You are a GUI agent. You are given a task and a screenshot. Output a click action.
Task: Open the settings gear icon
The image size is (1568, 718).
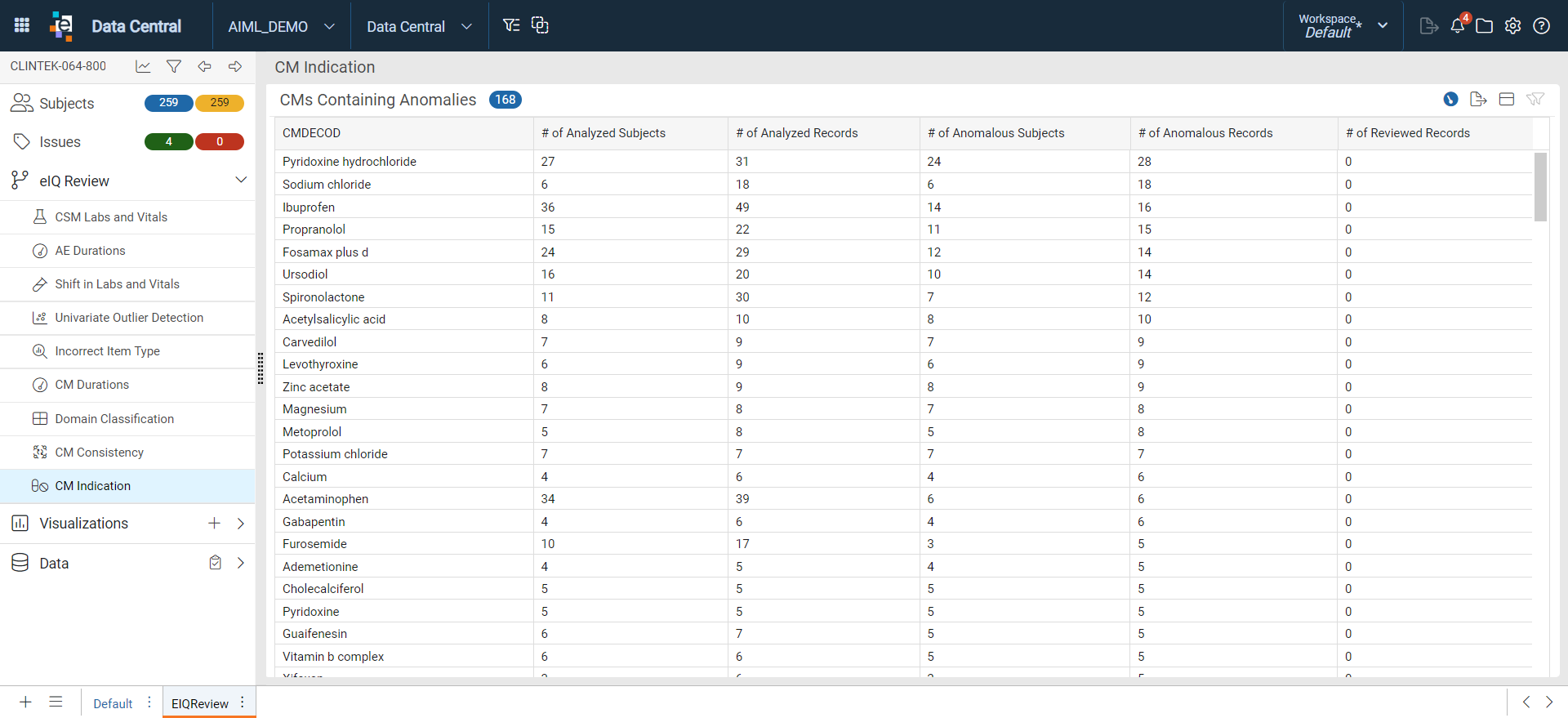(1512, 25)
